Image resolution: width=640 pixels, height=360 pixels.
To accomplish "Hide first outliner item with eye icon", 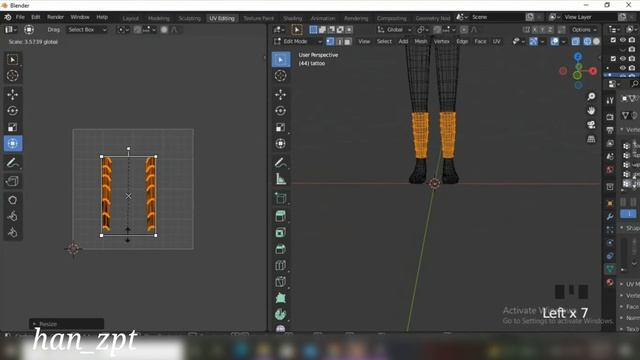I will (x=622, y=40).
